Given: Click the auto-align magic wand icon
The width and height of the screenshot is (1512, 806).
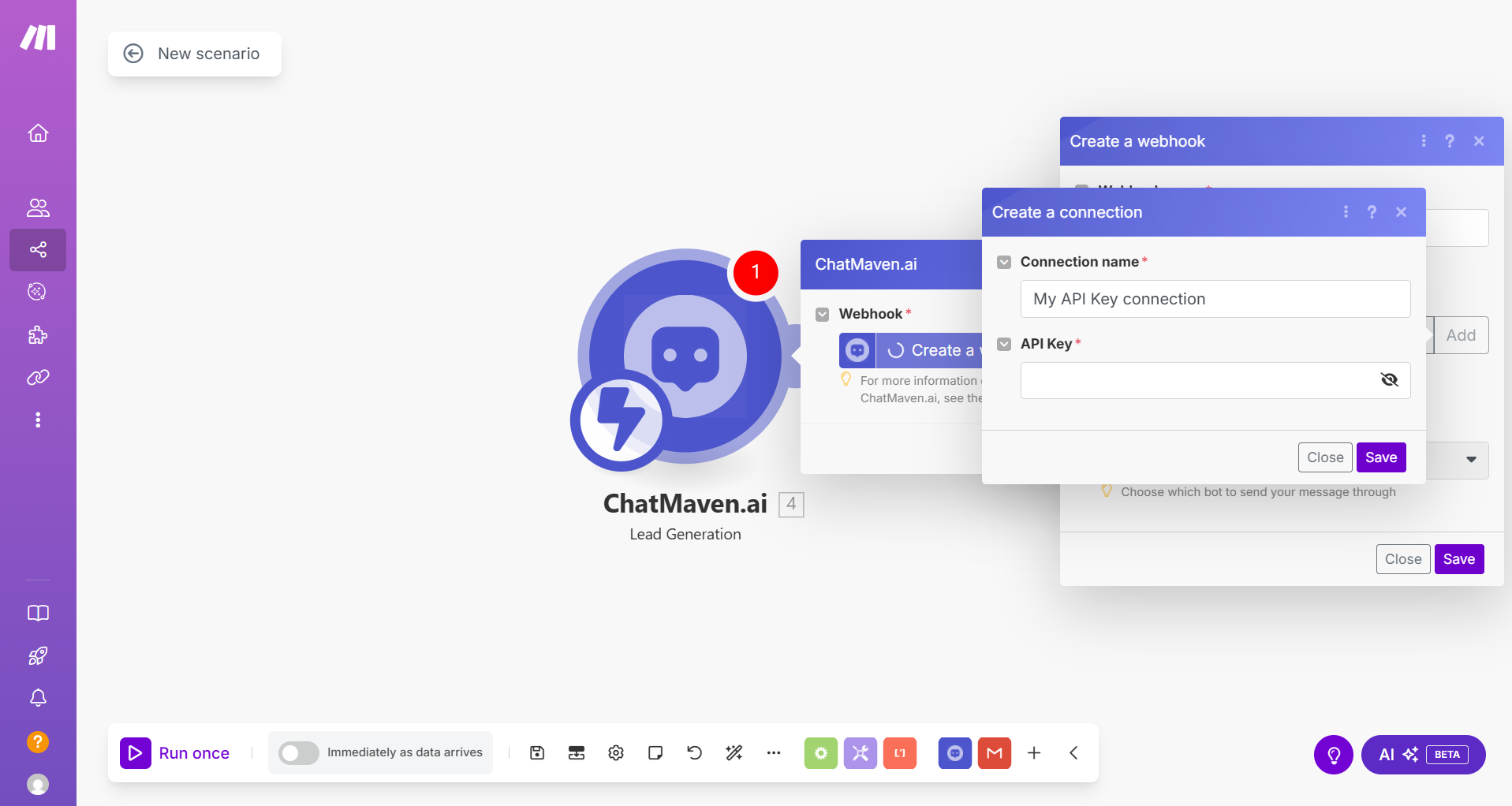Looking at the screenshot, I should (x=734, y=753).
